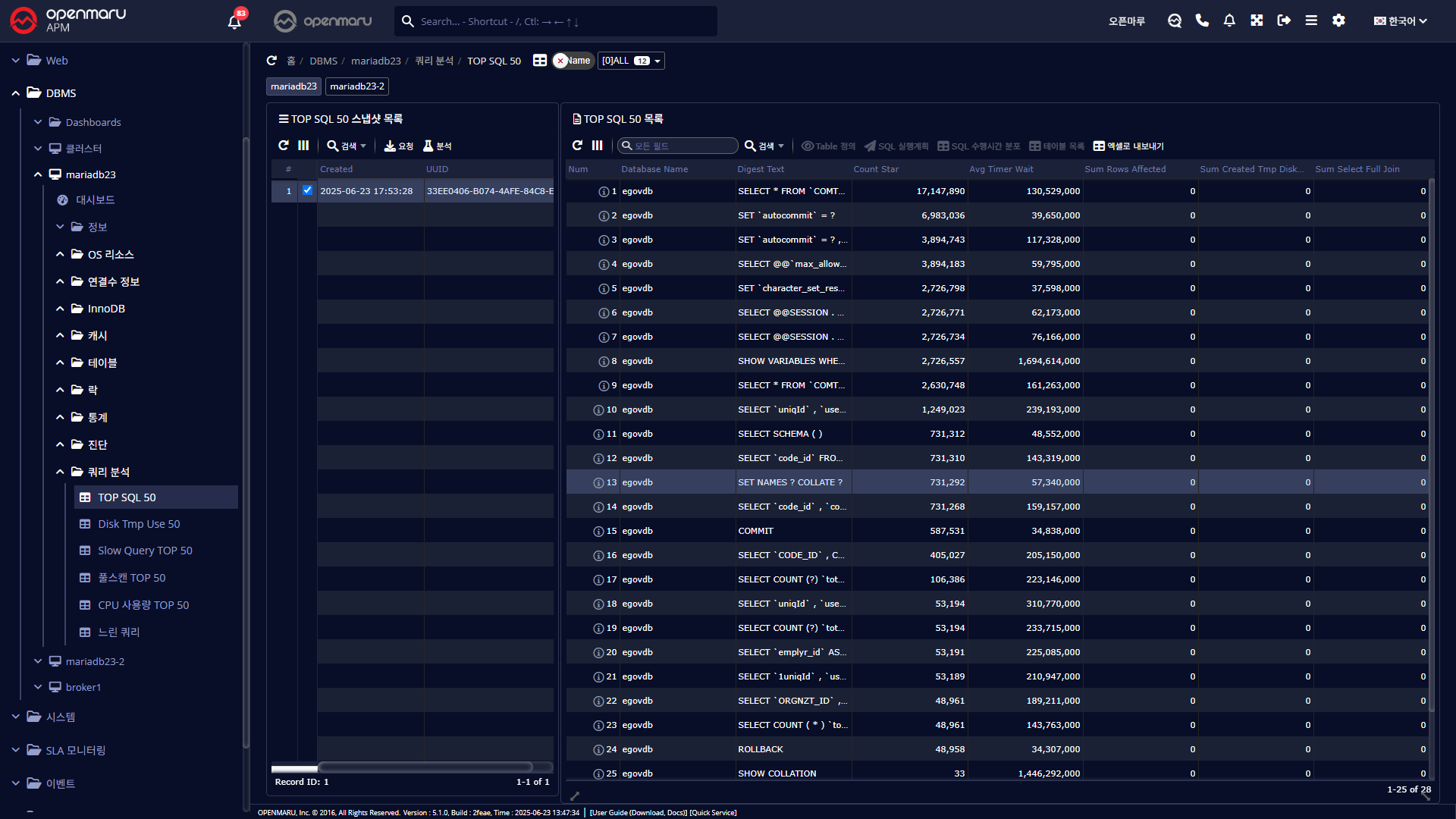Screen dimensions: 1456x819
Task: Click the info icon on SQL row 13
Action: tap(598, 482)
